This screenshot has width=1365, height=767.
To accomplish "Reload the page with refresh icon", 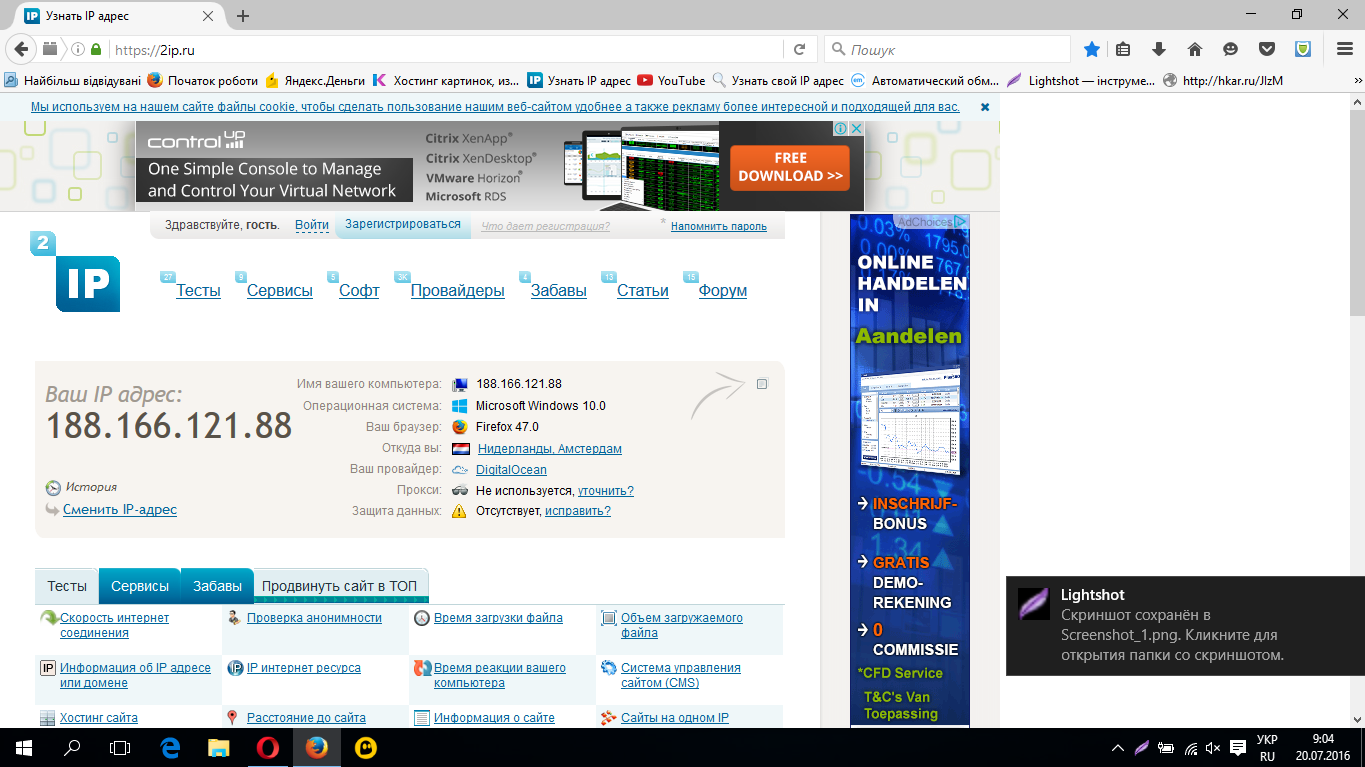I will (799, 49).
